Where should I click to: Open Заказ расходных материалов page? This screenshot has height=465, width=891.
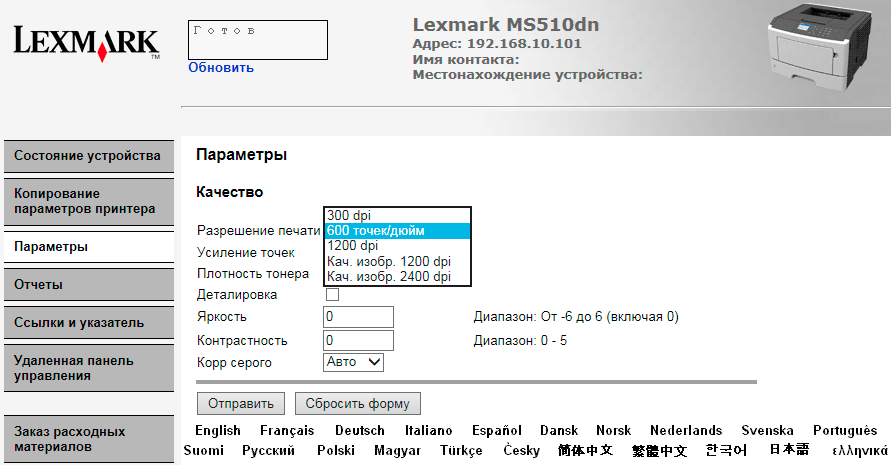coord(89,439)
